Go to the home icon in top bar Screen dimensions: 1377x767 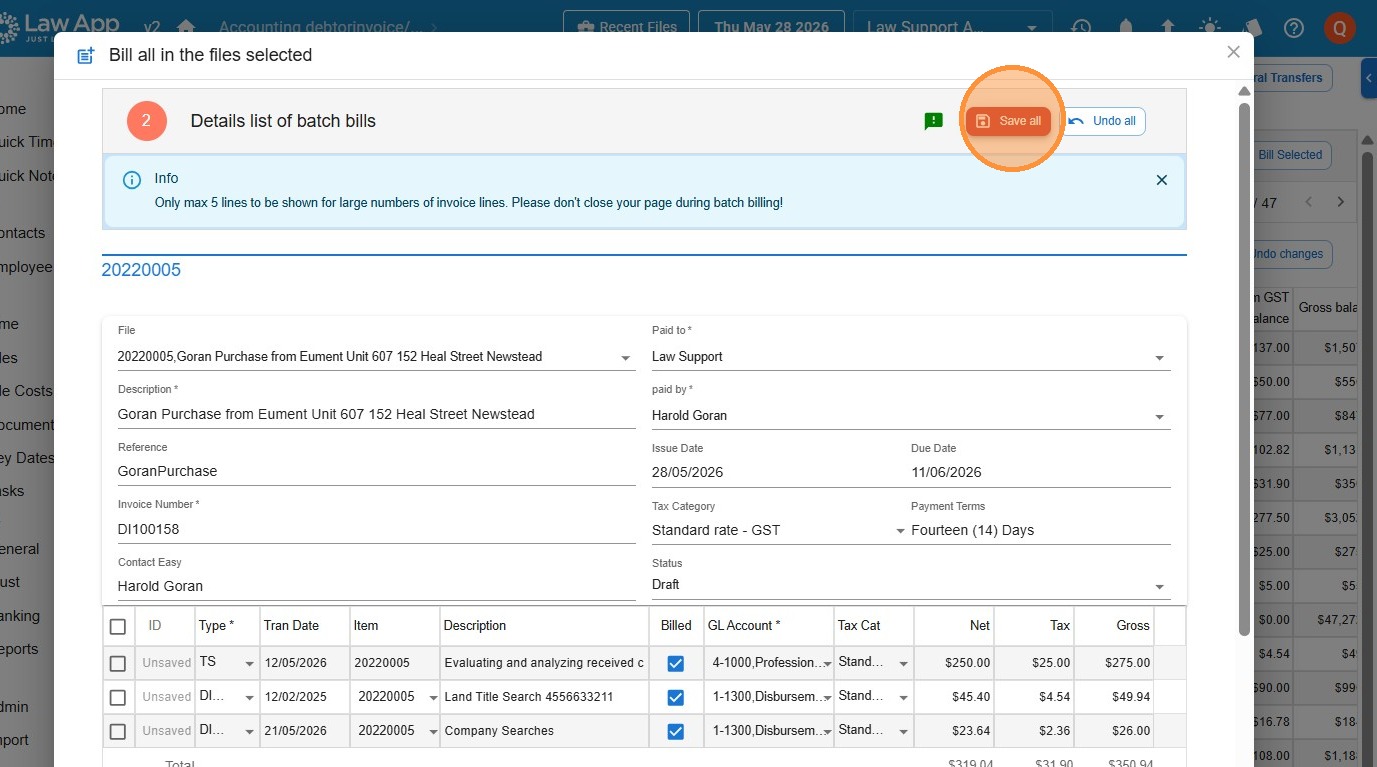pos(185,27)
